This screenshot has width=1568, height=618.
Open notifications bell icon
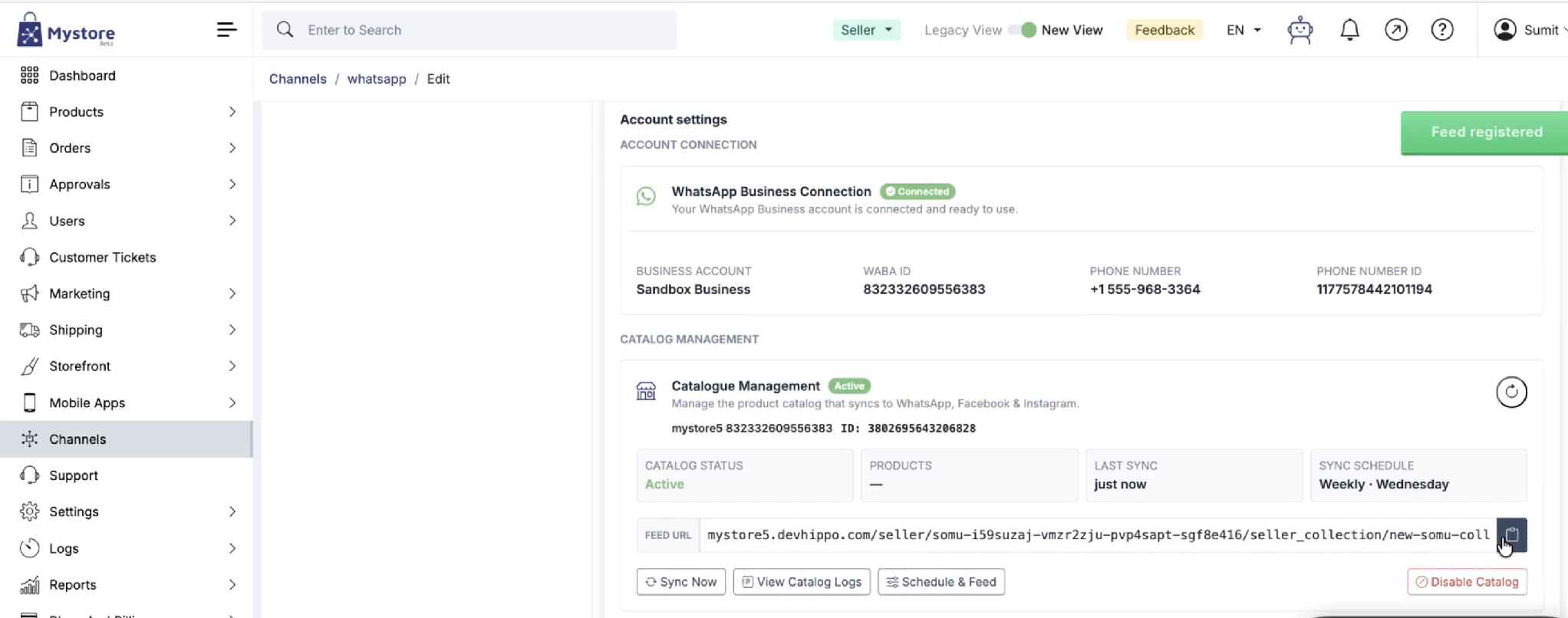pyautogui.click(x=1349, y=30)
